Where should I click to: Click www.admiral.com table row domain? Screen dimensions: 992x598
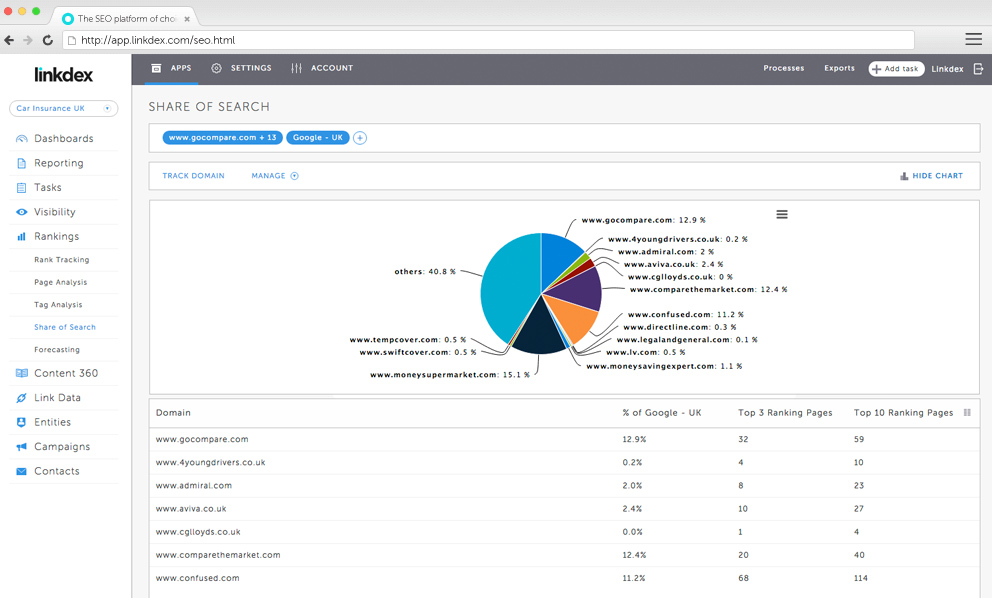[194, 486]
